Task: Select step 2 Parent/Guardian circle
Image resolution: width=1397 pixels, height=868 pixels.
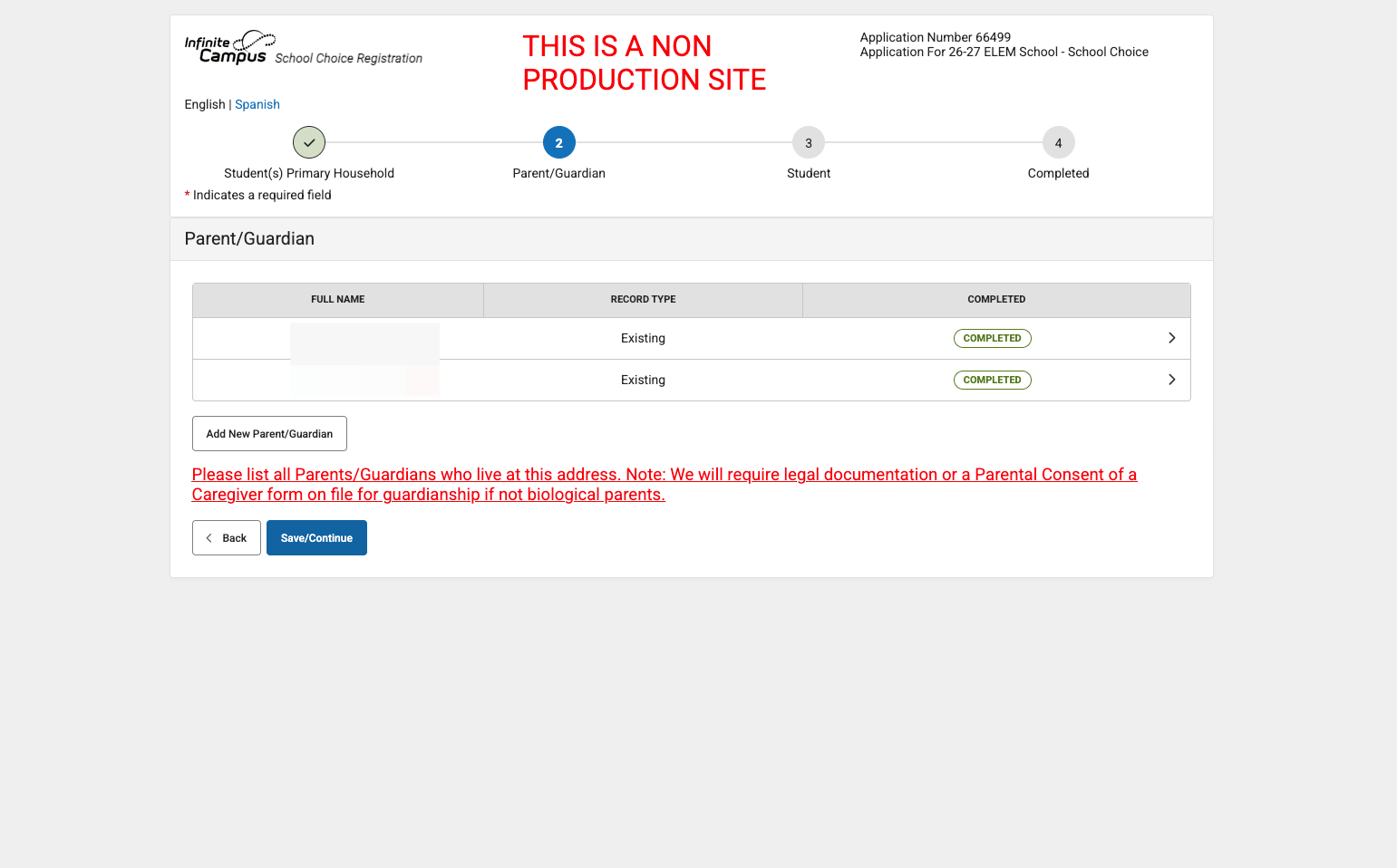Action: 559,142
